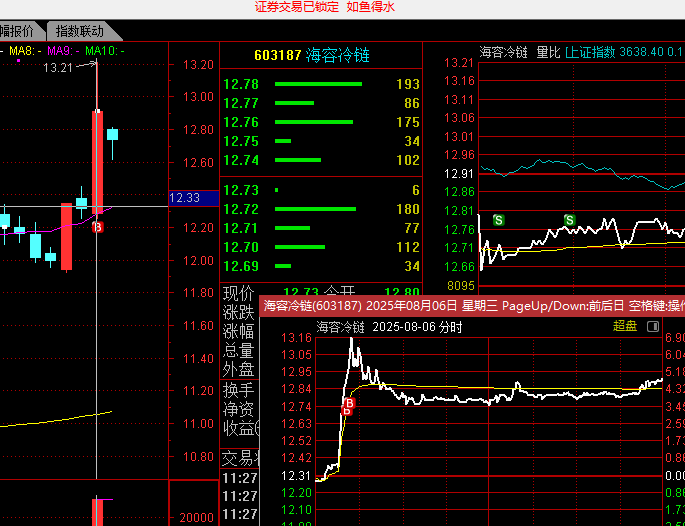Click the 3638.40 index value in the intraday header
The width and height of the screenshot is (685, 526).
641,52
